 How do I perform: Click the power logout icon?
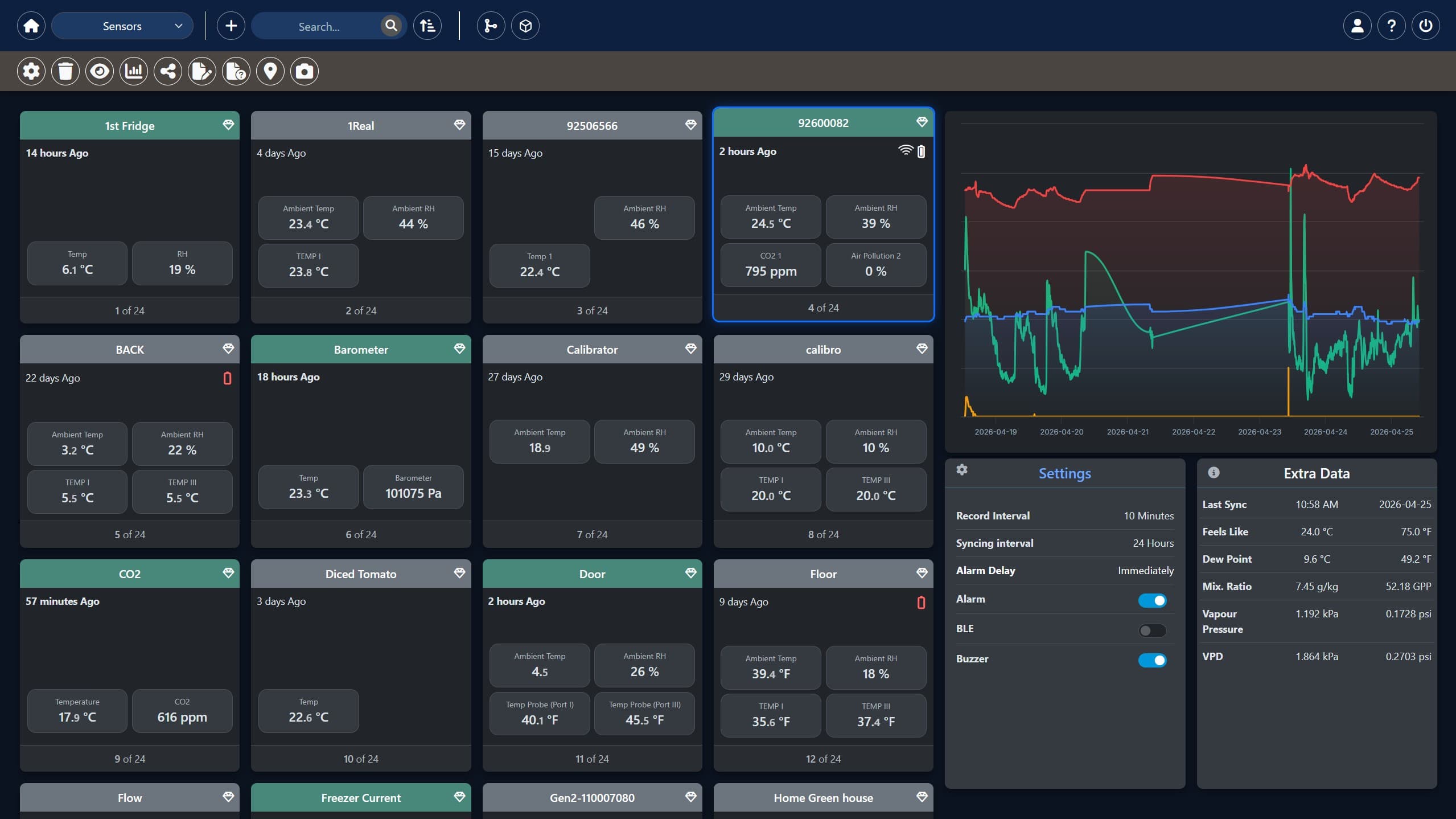(x=1426, y=26)
